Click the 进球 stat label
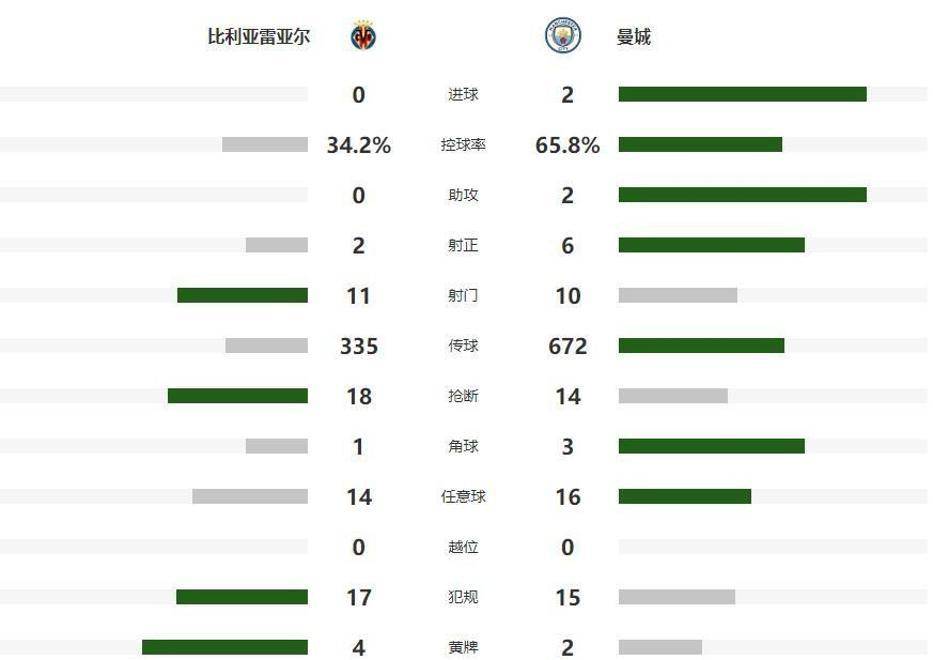933x660 pixels. 463,95
